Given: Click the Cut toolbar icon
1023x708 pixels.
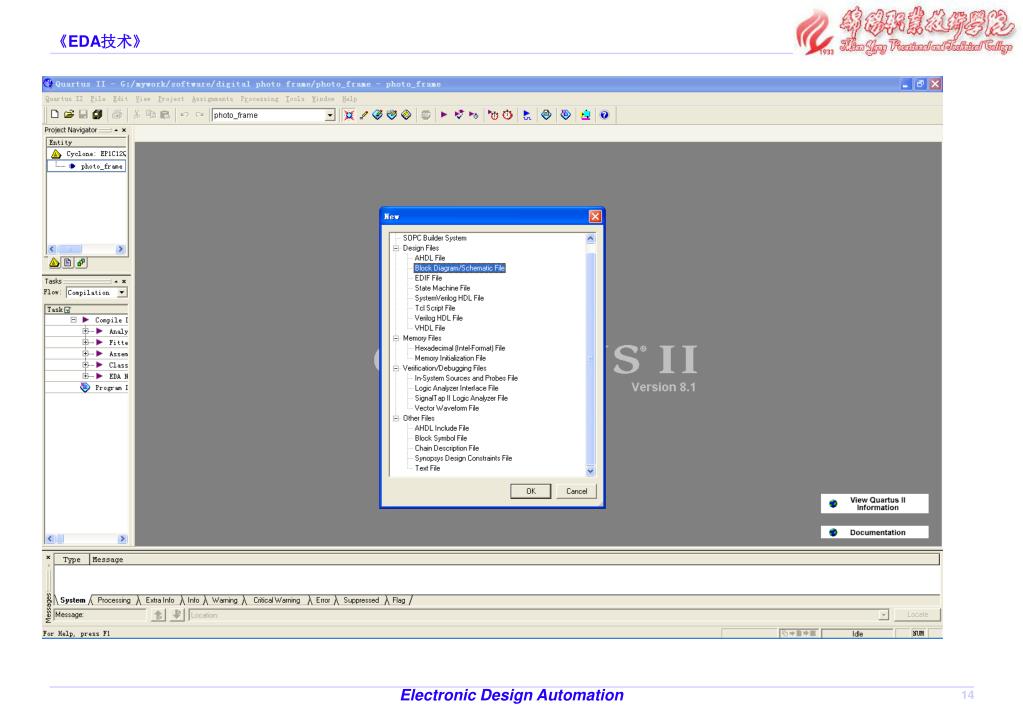Looking at the screenshot, I should (x=136, y=114).
